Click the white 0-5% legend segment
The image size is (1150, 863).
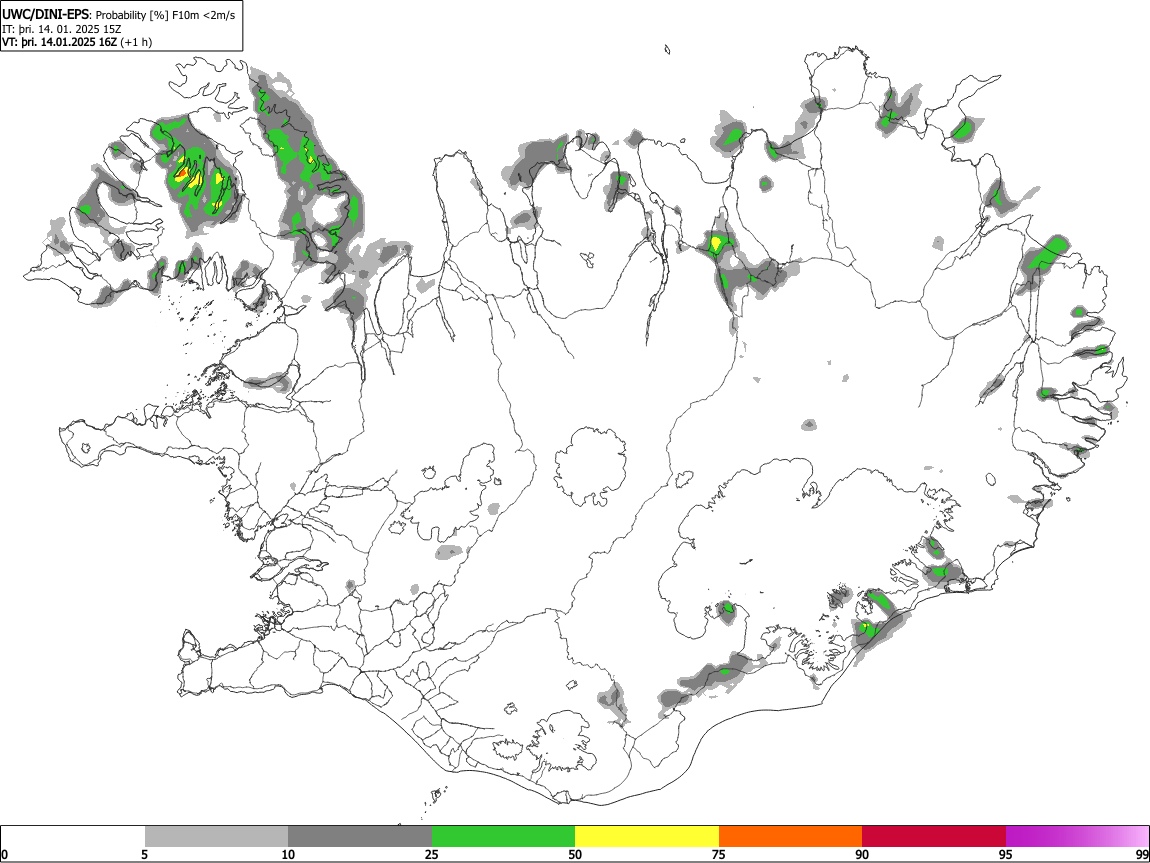pyautogui.click(x=73, y=837)
